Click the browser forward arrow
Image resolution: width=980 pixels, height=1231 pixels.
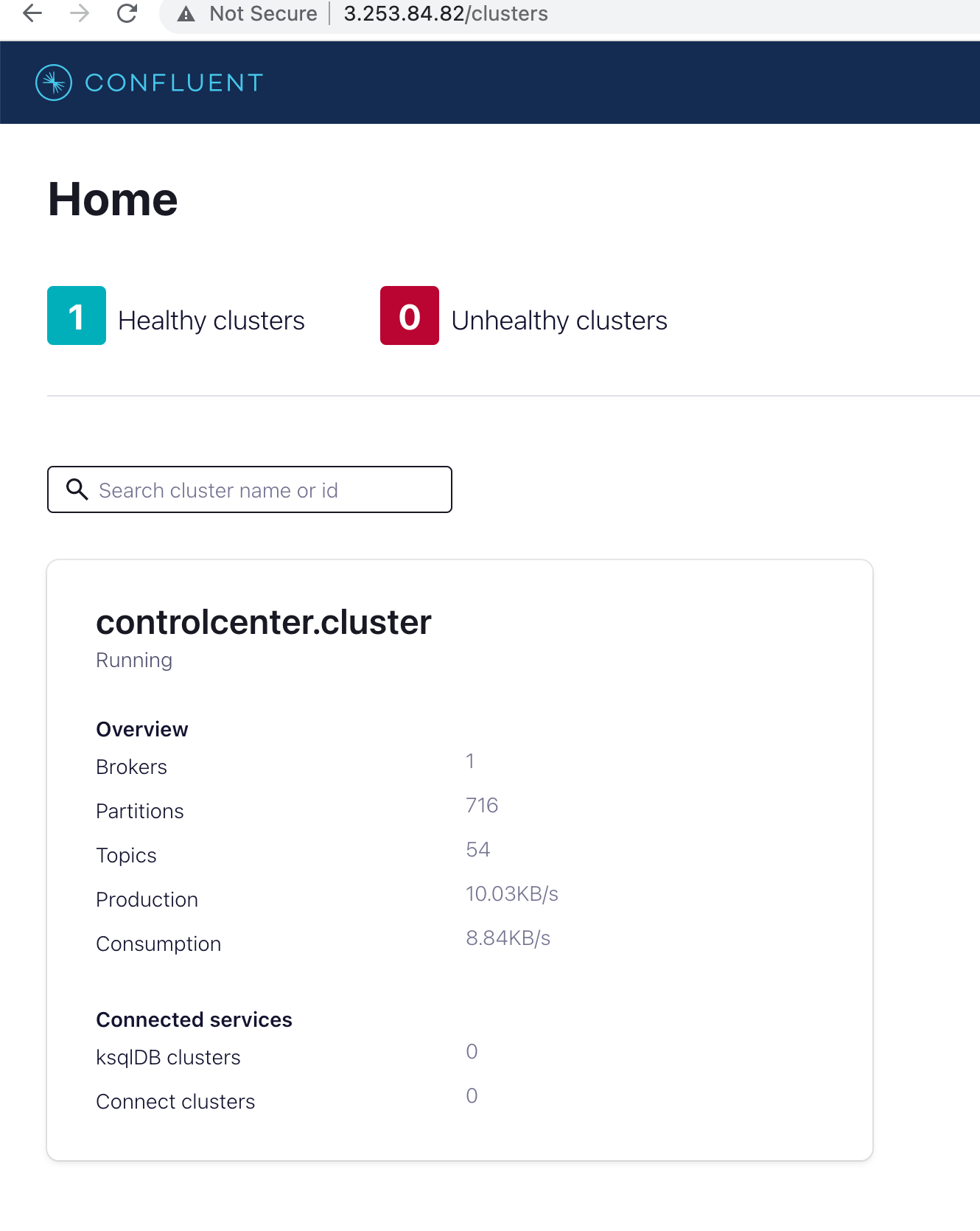(80, 13)
